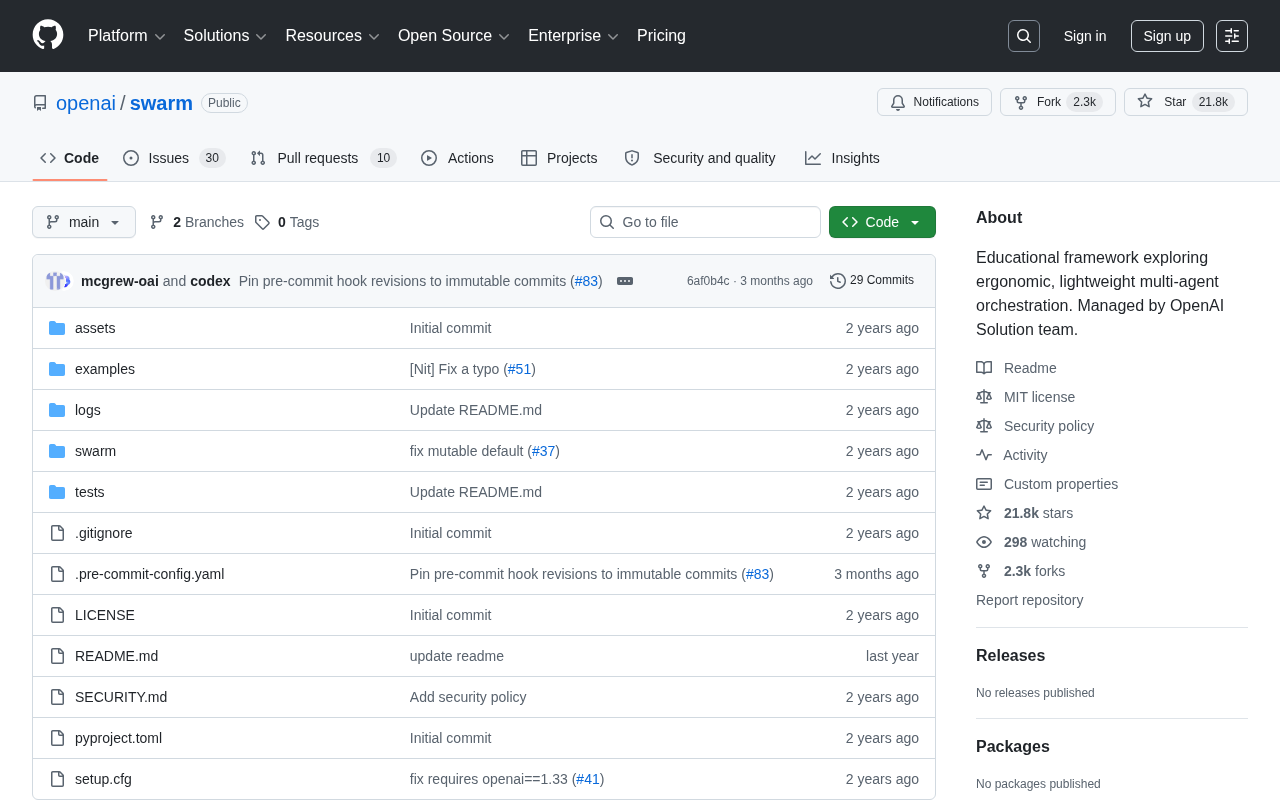Open the SECURITY.md file
The width and height of the screenshot is (1280, 800).
pyautogui.click(x=121, y=697)
